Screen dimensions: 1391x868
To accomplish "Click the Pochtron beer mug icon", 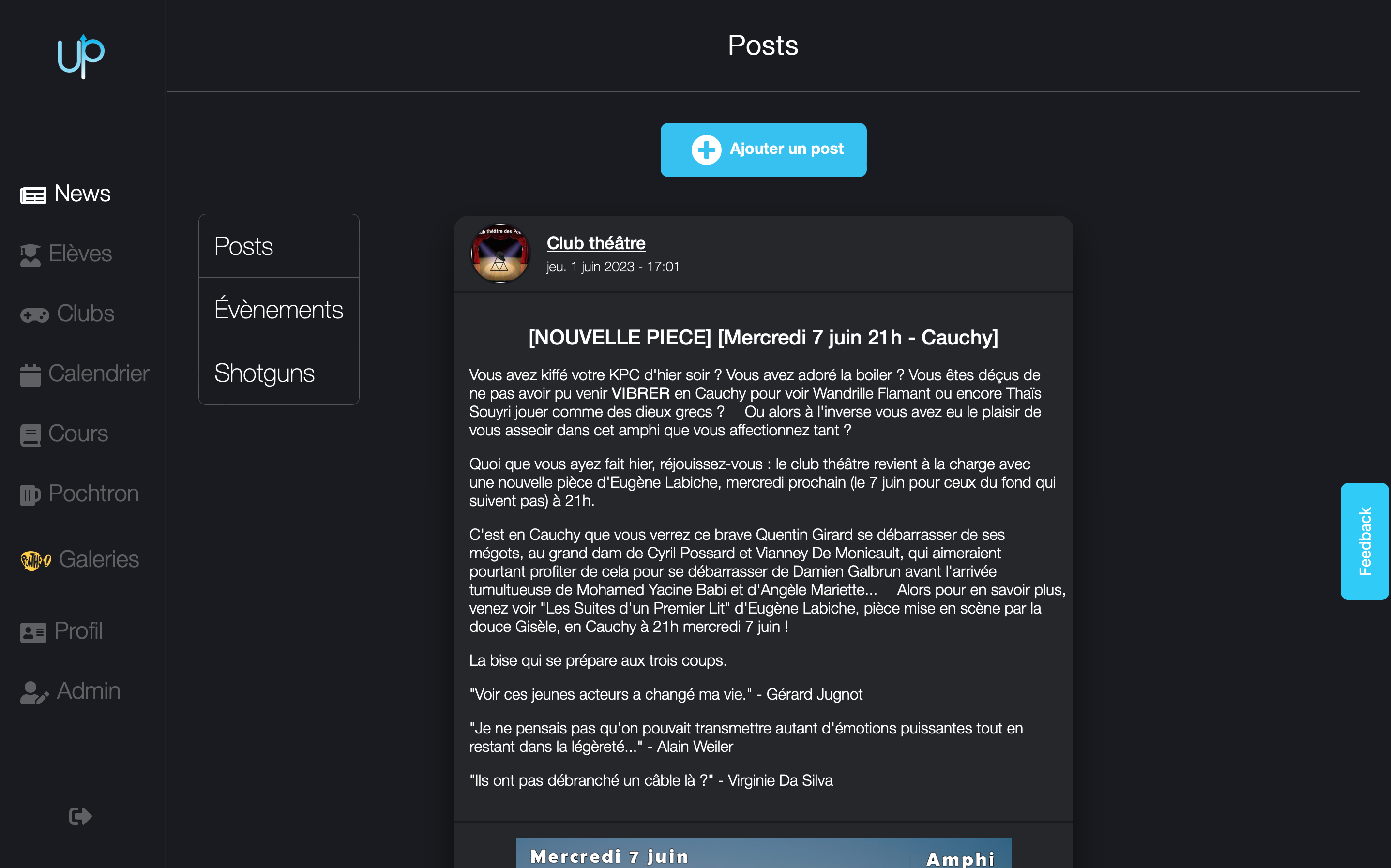I will pyautogui.click(x=30, y=495).
